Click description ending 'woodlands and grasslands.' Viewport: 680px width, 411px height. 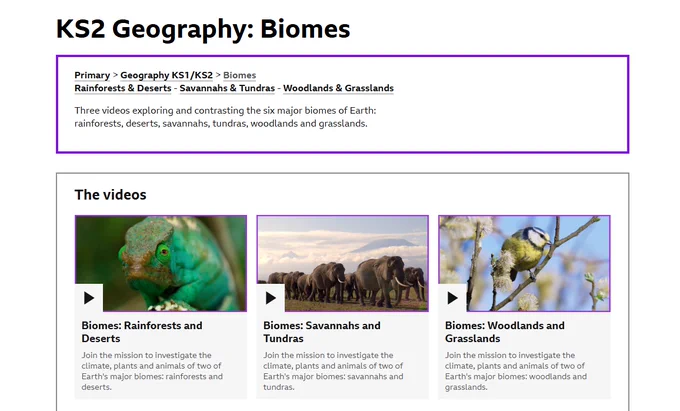pos(516,371)
